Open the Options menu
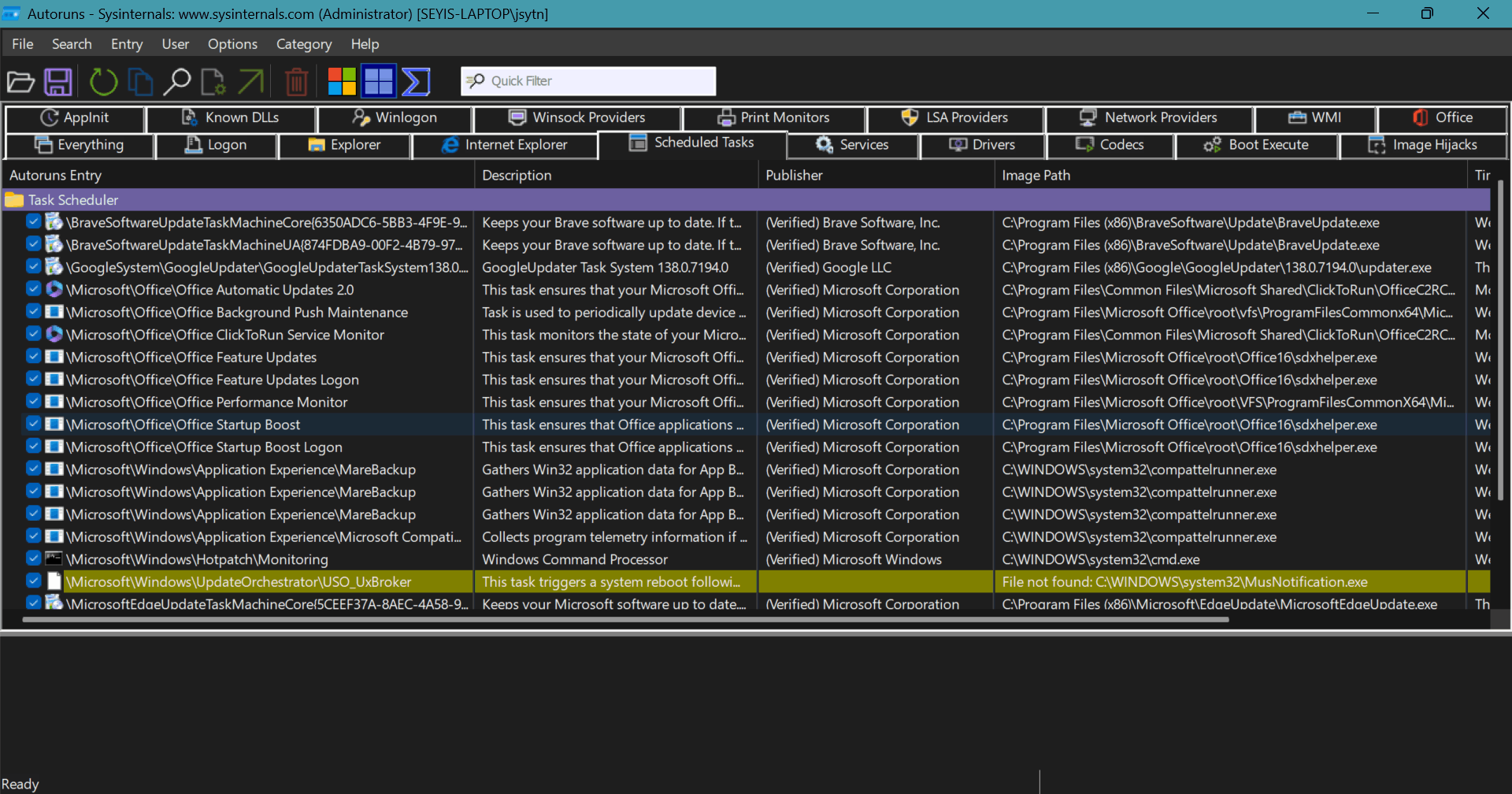The width and height of the screenshot is (1512, 794). (232, 44)
